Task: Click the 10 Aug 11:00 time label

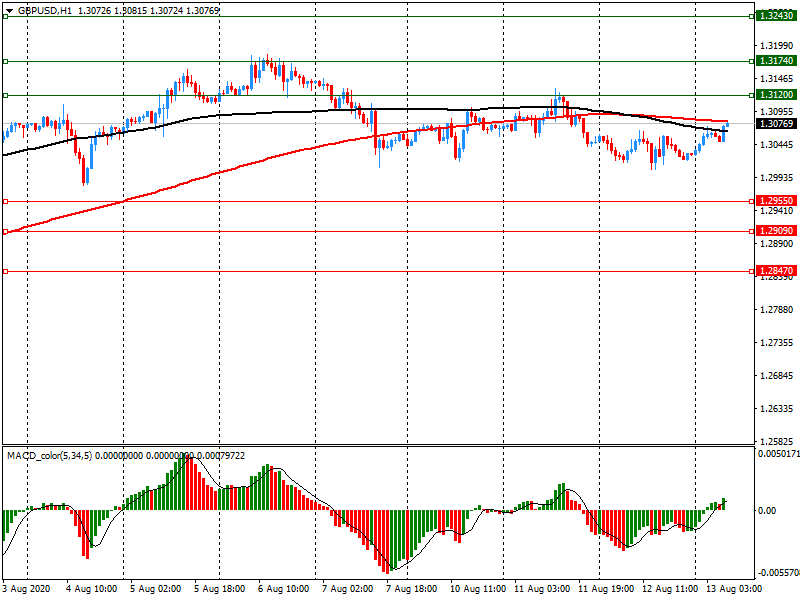Action: pyautogui.click(x=478, y=589)
